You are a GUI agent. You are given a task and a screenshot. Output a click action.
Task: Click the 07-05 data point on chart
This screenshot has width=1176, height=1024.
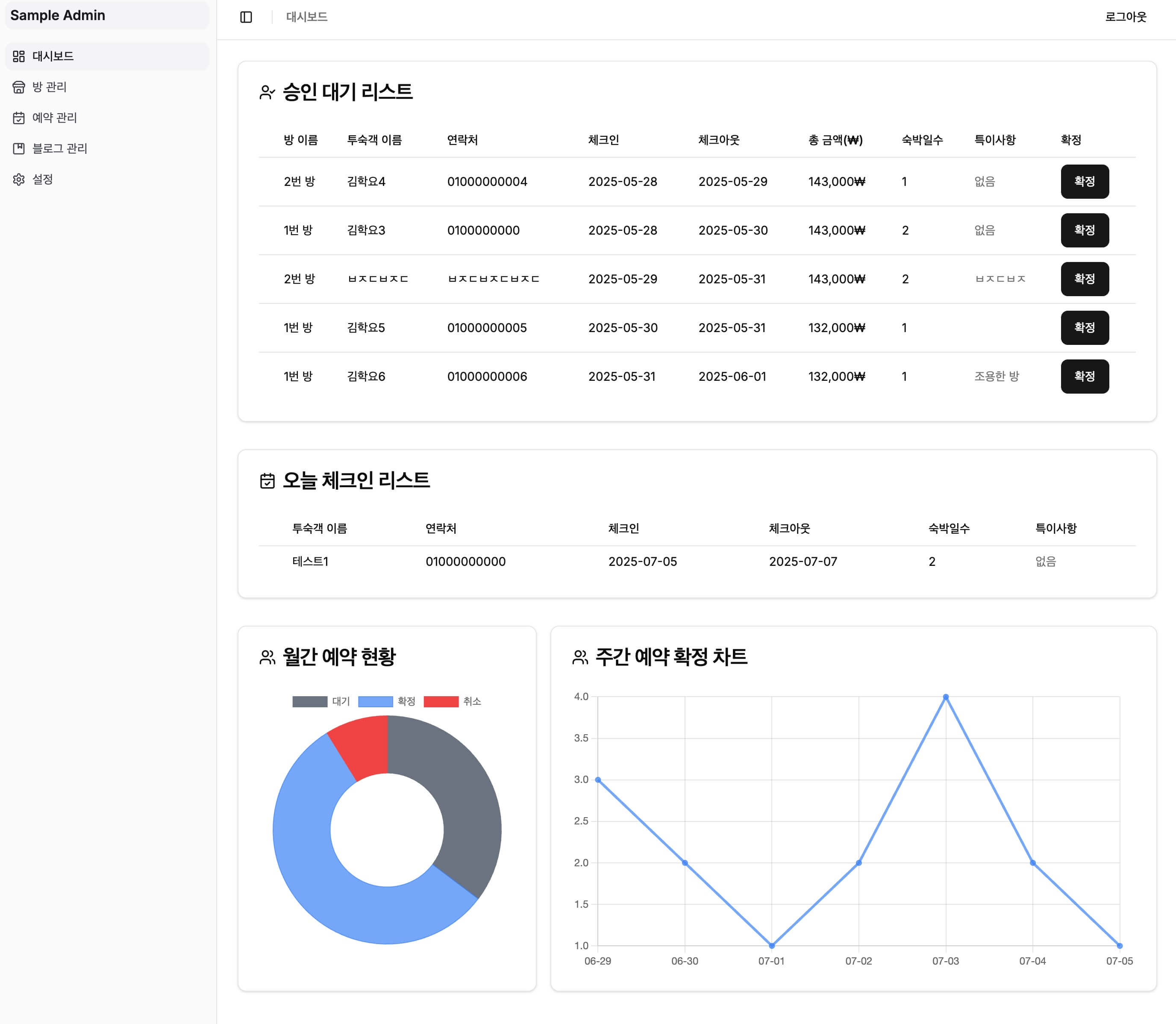tap(1120, 946)
